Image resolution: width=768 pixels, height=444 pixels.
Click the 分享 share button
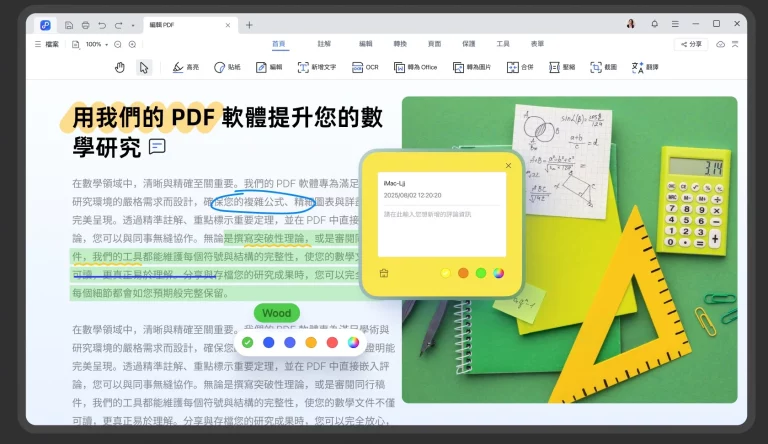(x=691, y=44)
